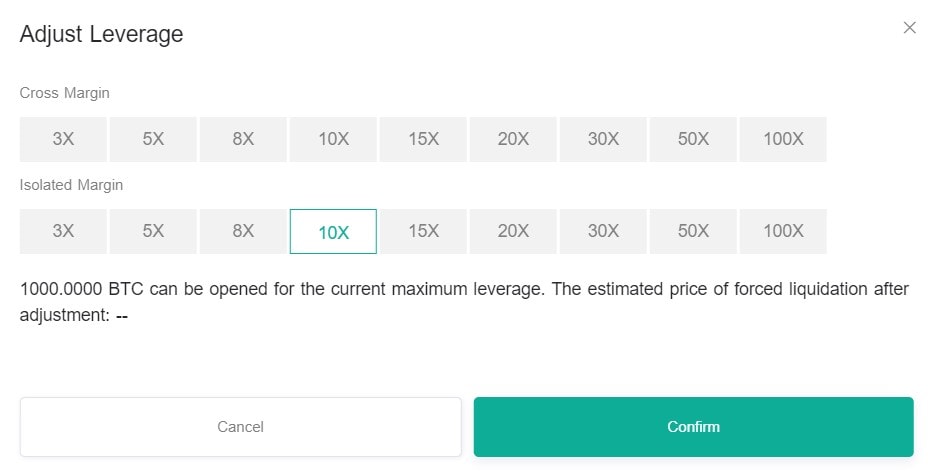Click the highlighted 10X Isolated Margin option

tap(333, 231)
